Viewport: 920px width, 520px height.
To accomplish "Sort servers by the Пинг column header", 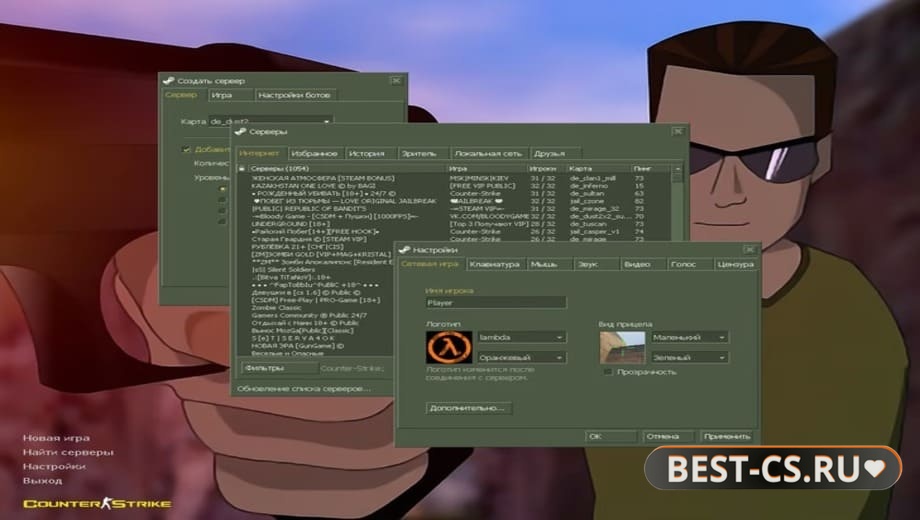I will (651, 168).
